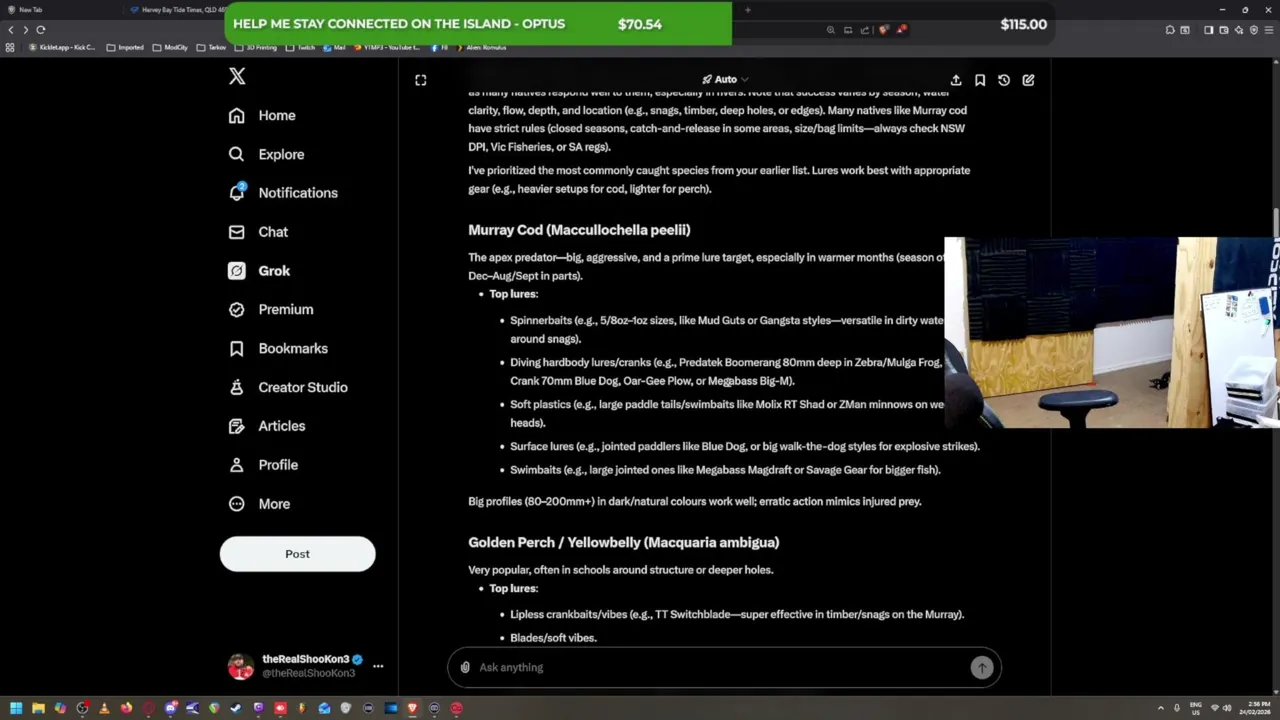Open Articles in the sidebar
Viewport: 1280px width, 720px height.
[266, 426]
